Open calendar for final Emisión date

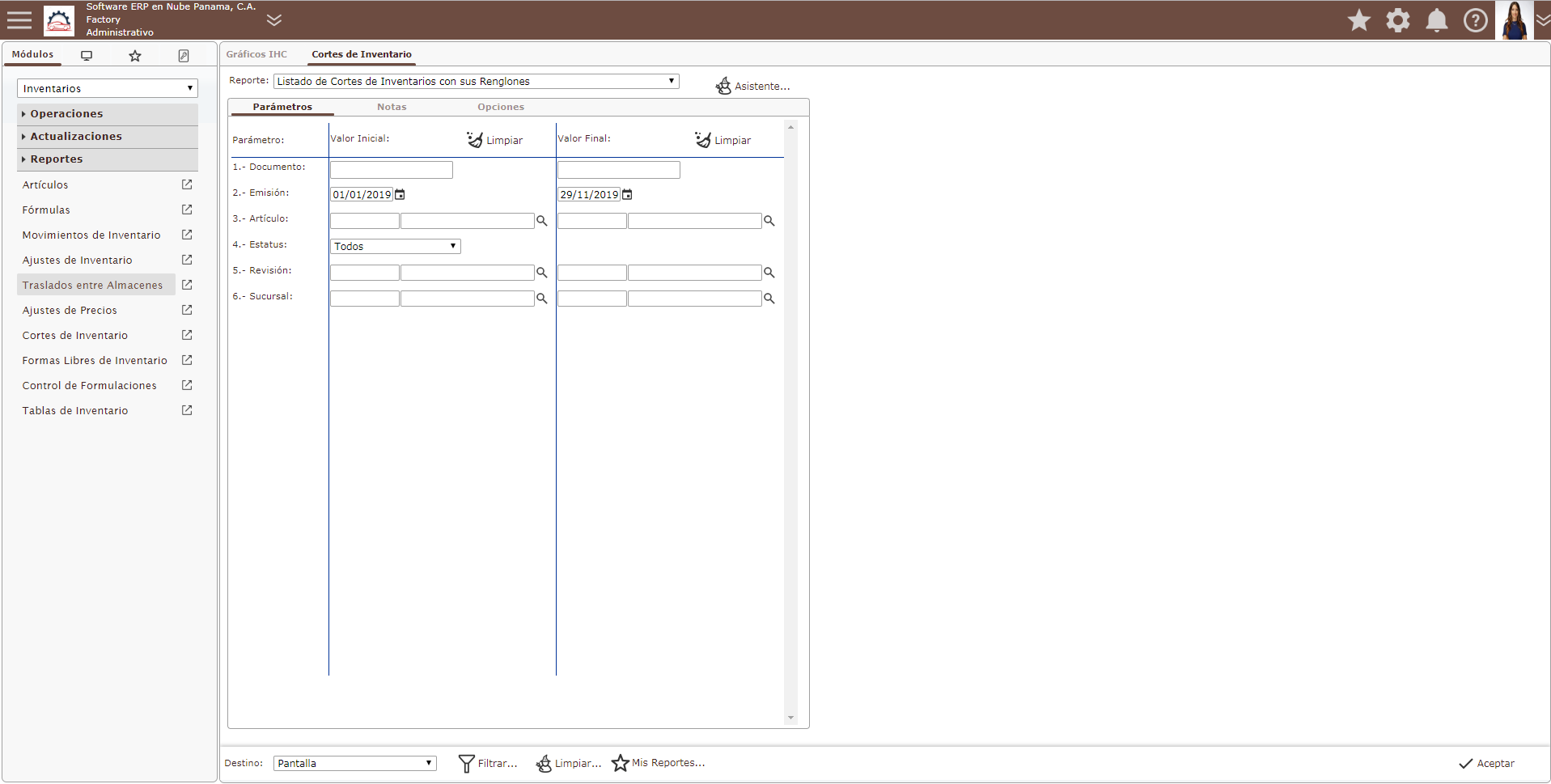(627, 195)
